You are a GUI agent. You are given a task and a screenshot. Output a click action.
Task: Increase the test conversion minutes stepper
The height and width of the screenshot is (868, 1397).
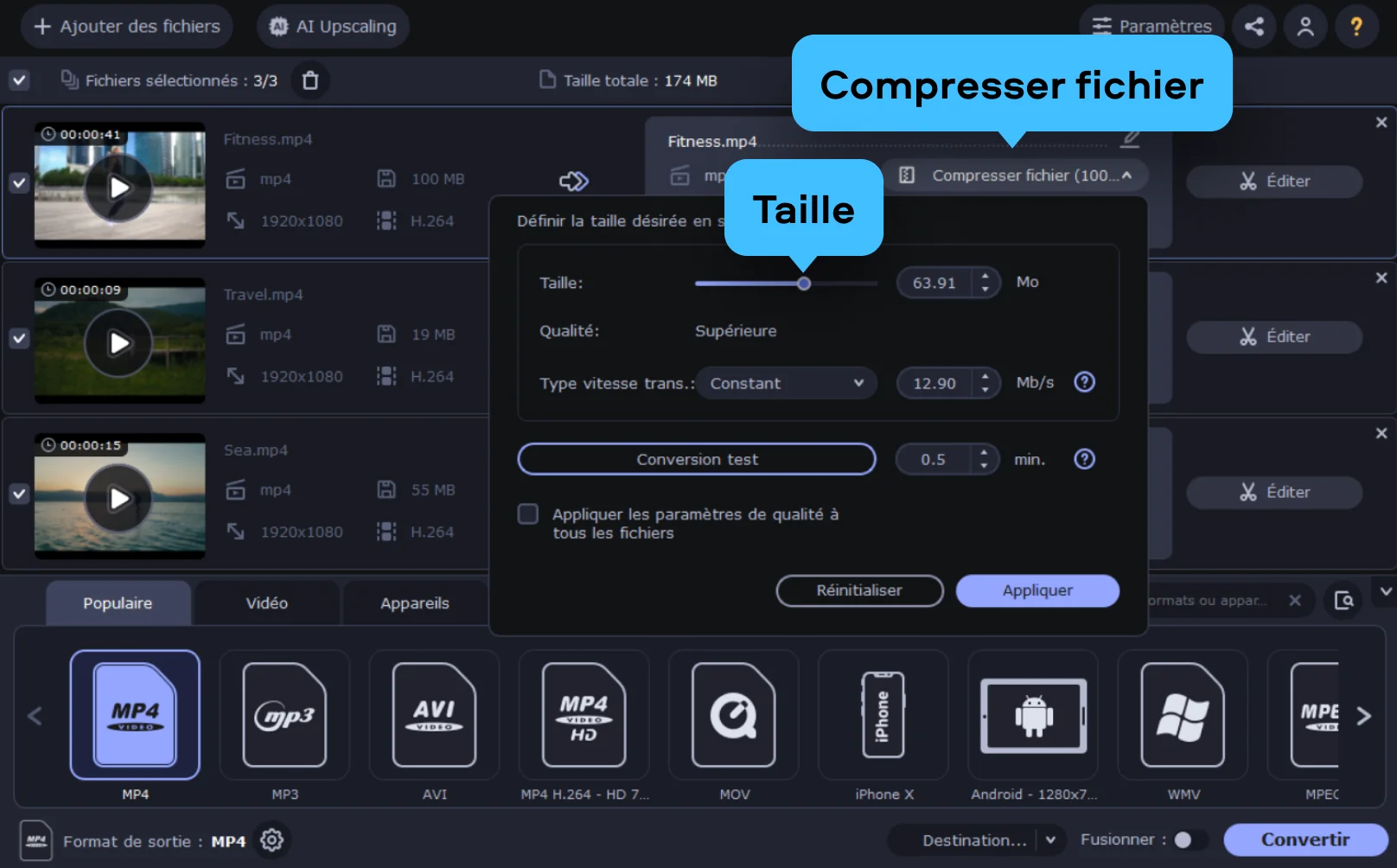[x=984, y=452]
